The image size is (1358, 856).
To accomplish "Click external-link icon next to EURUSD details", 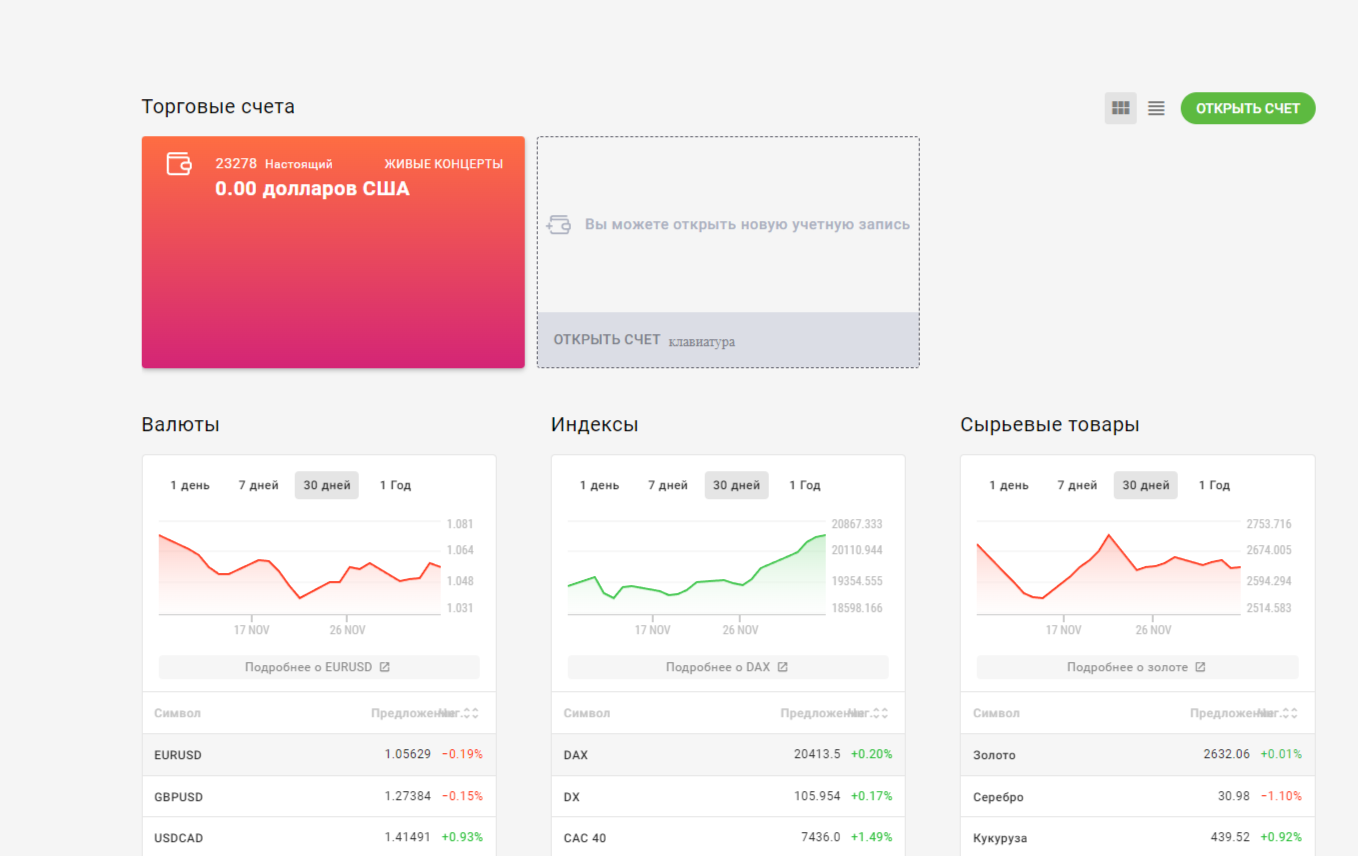I will click(384, 667).
